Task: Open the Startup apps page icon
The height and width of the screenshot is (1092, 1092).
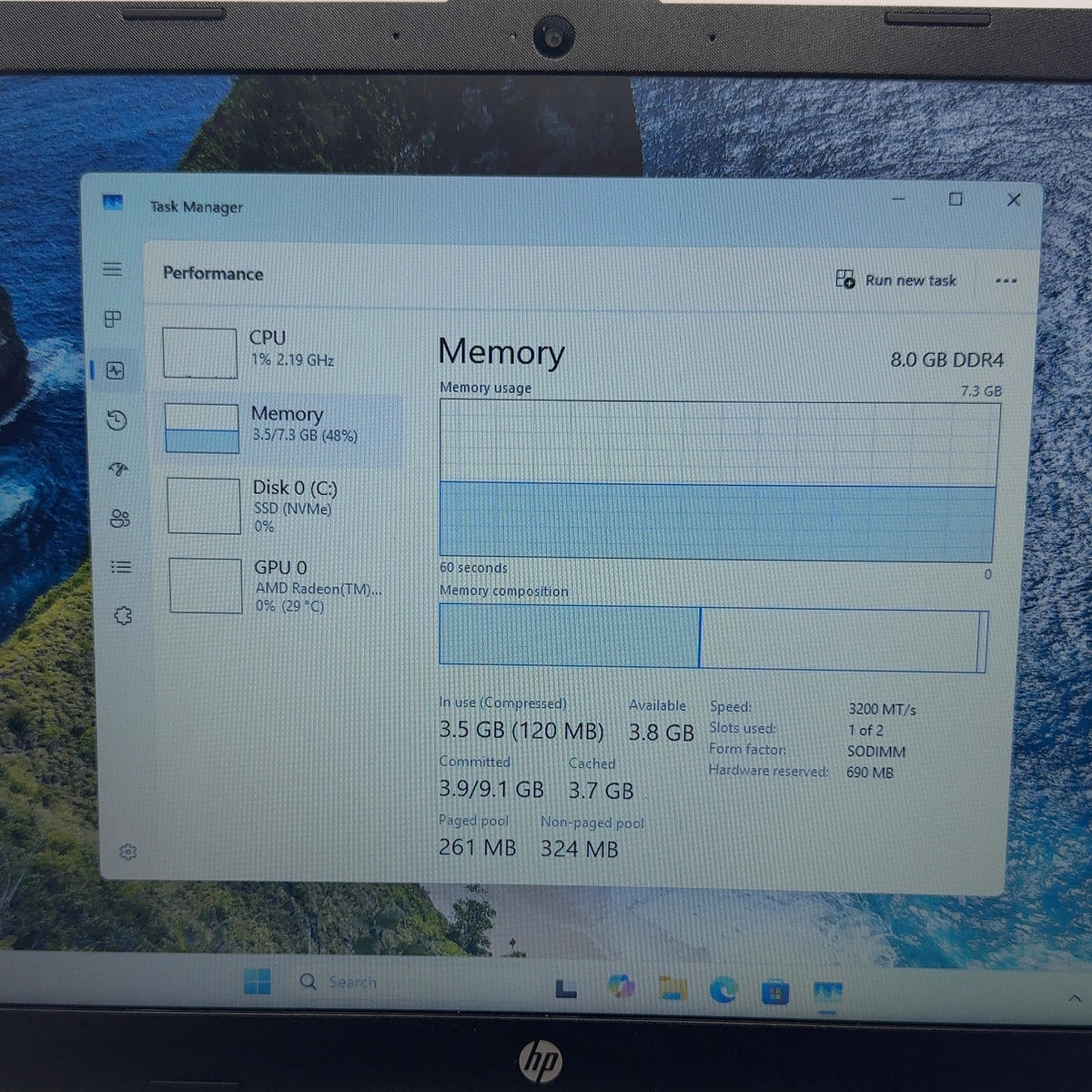Action: pos(118,470)
